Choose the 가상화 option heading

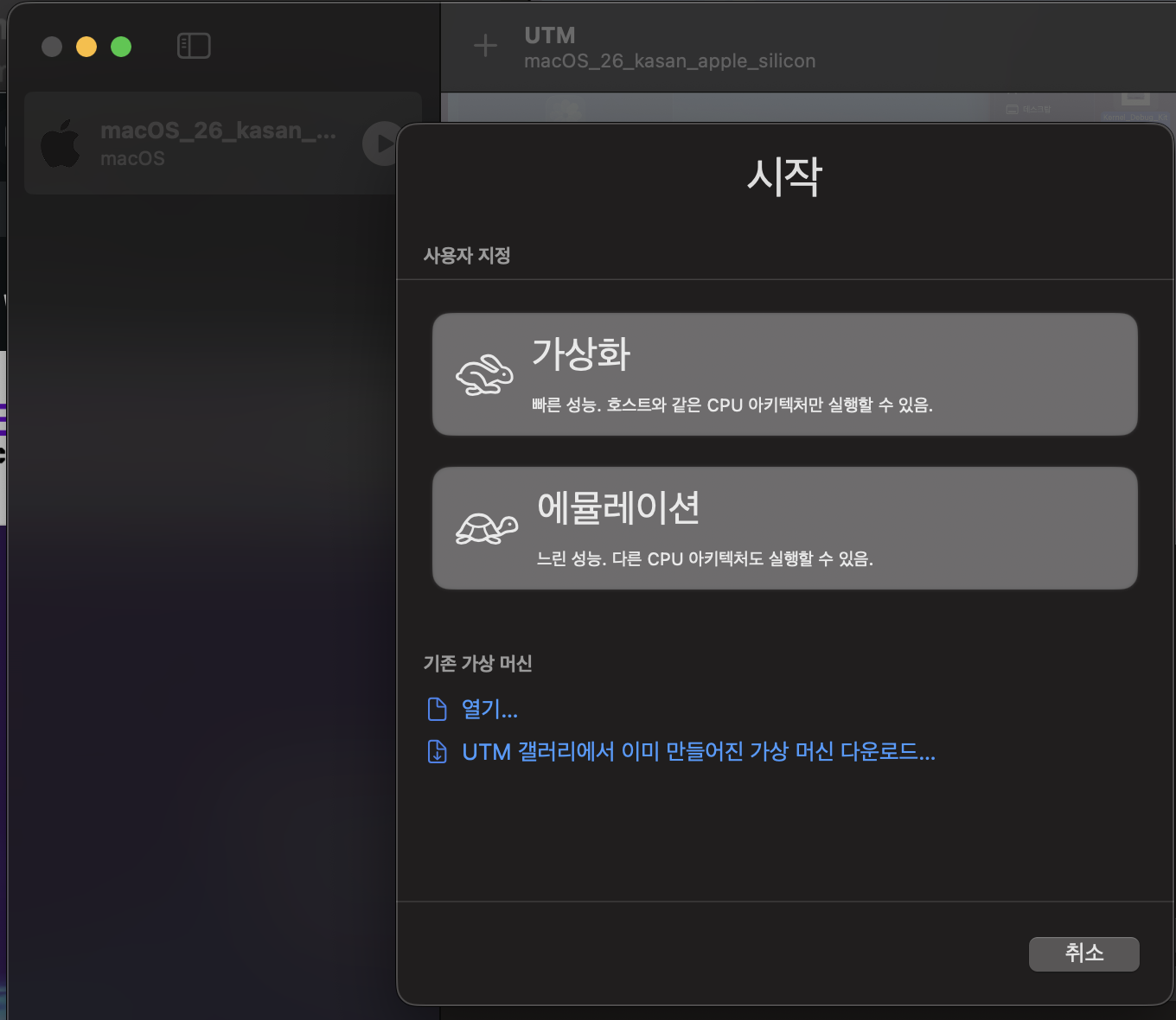pos(581,354)
